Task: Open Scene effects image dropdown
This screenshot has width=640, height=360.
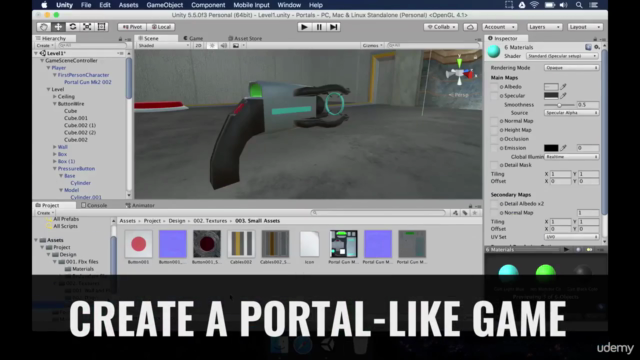Action: pos(238,46)
